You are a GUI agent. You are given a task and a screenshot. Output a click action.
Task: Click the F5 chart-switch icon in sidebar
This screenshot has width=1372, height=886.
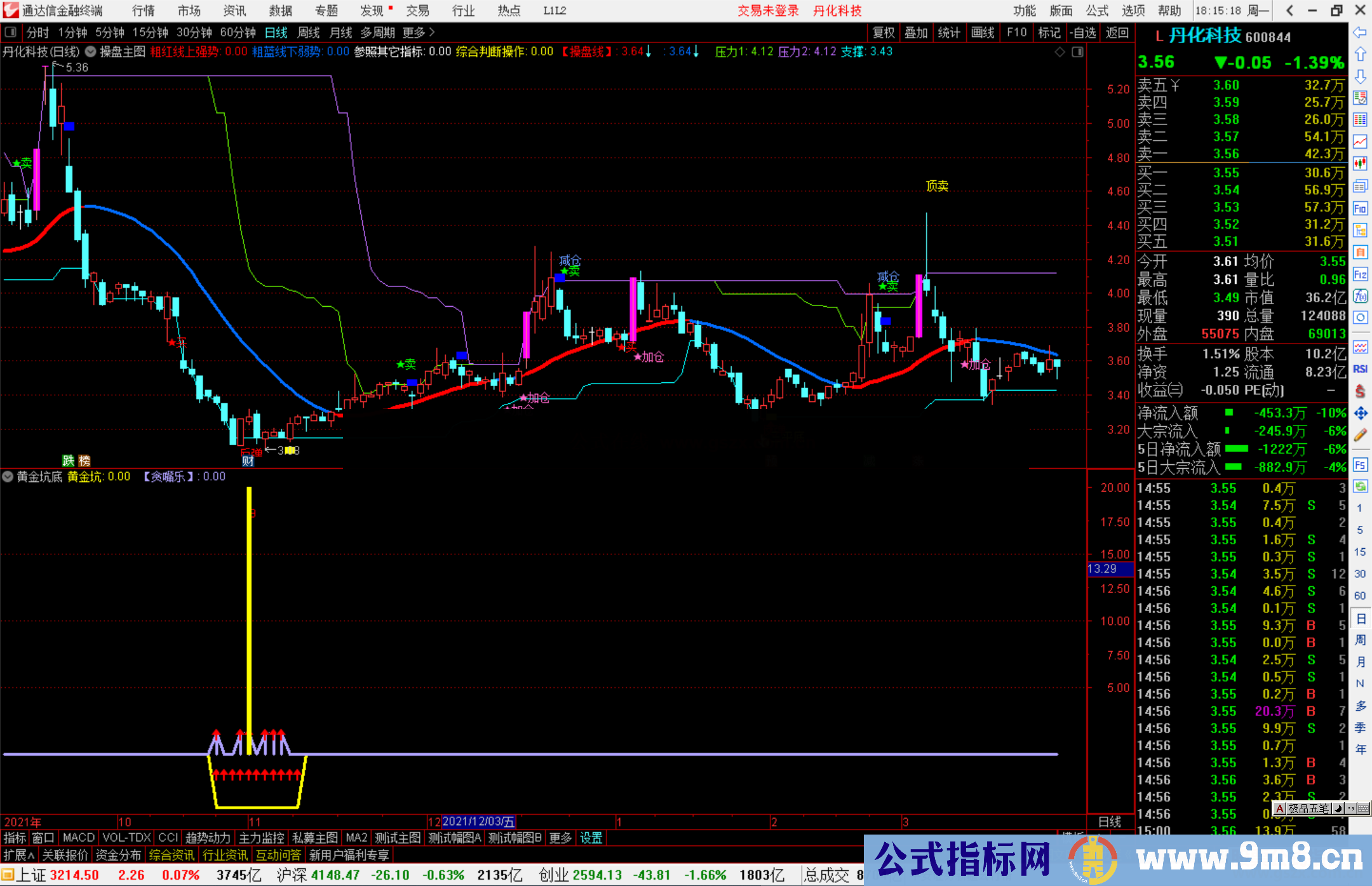click(1360, 464)
